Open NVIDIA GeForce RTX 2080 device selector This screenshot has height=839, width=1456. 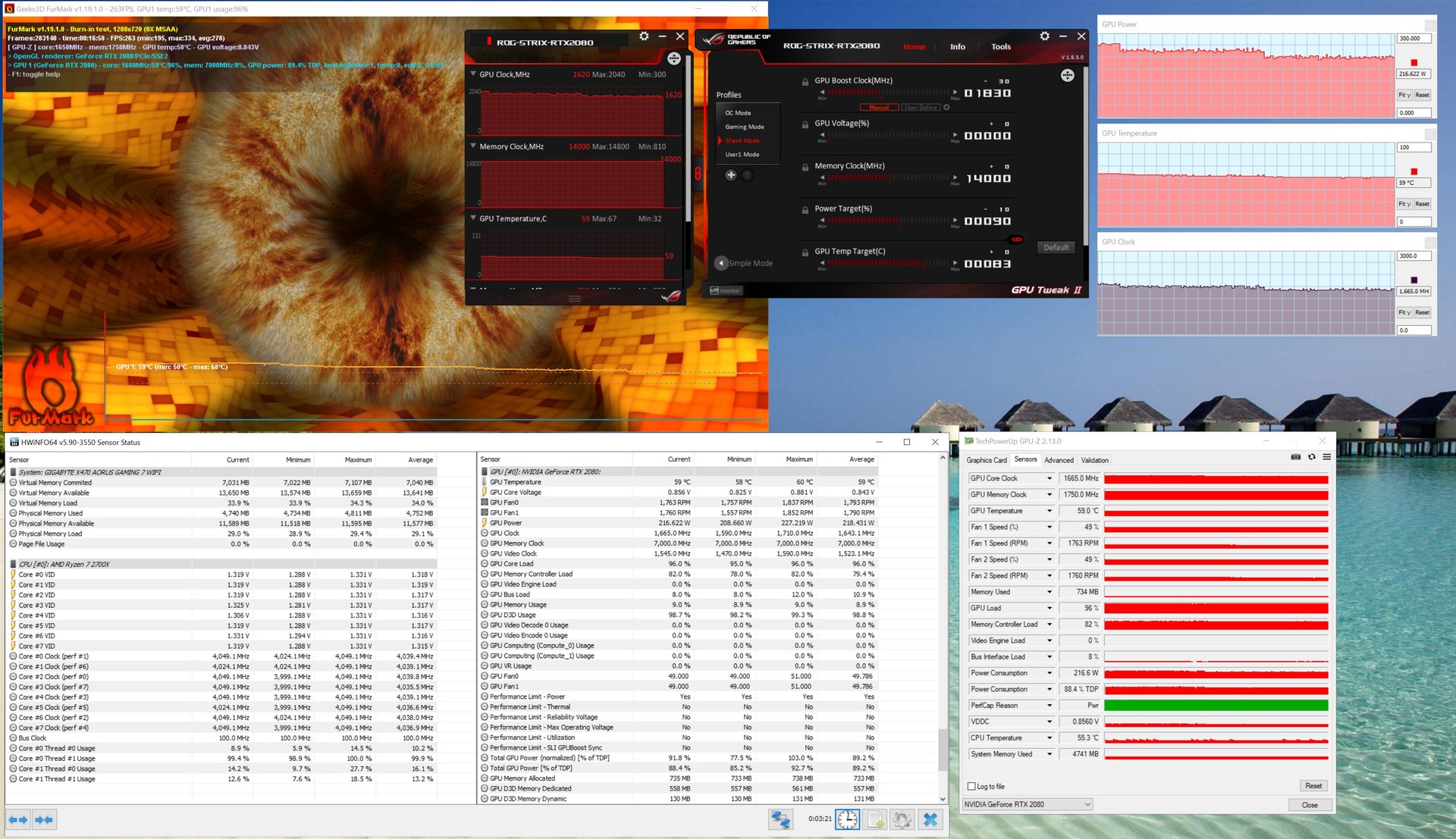pos(1027,804)
